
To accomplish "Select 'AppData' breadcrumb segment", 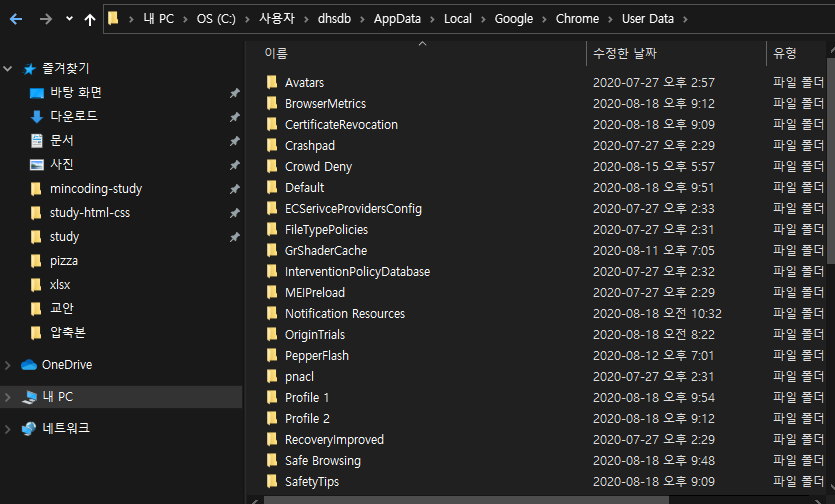I will click(397, 19).
